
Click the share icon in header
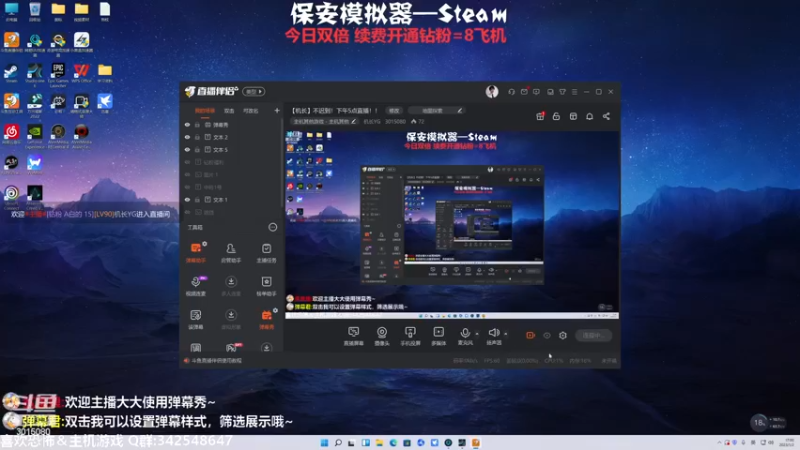606,116
